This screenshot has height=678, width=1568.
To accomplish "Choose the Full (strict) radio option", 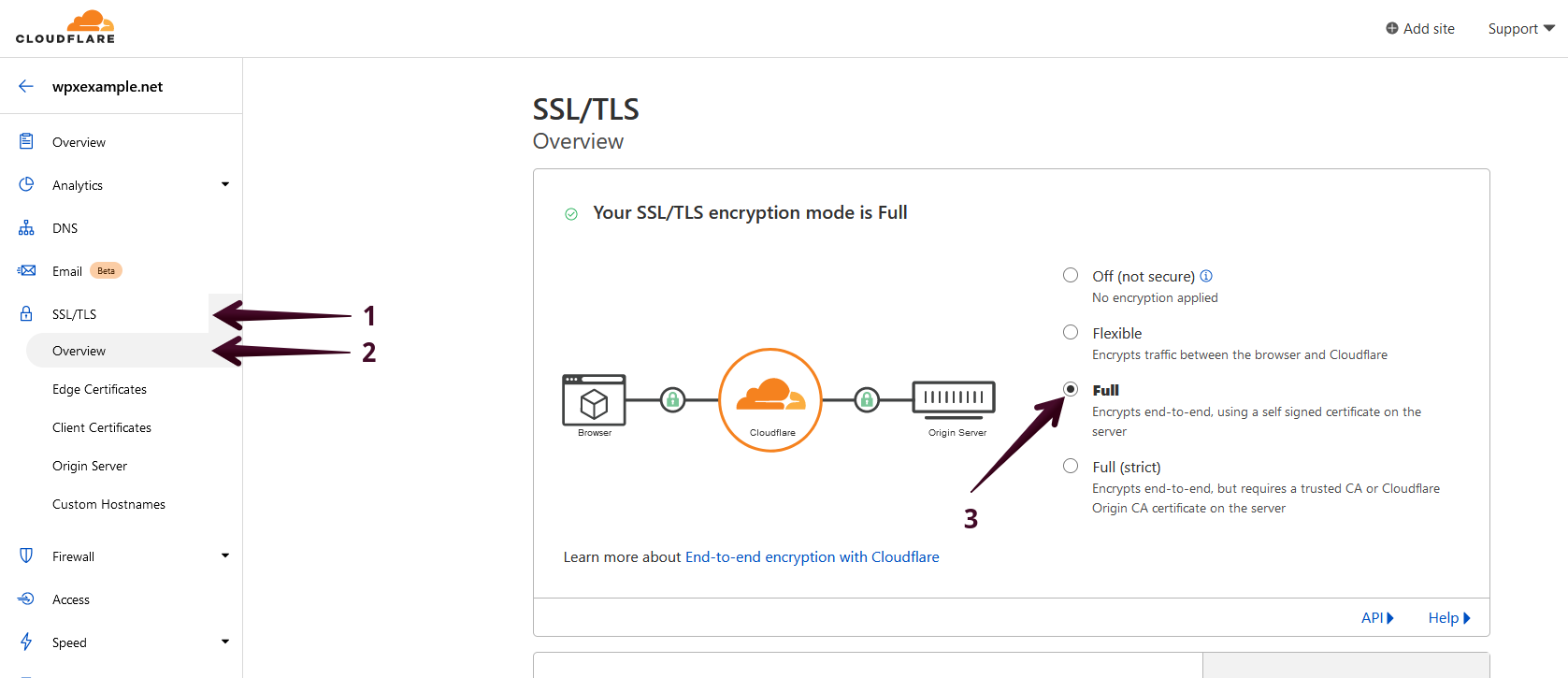I will pyautogui.click(x=1071, y=466).
